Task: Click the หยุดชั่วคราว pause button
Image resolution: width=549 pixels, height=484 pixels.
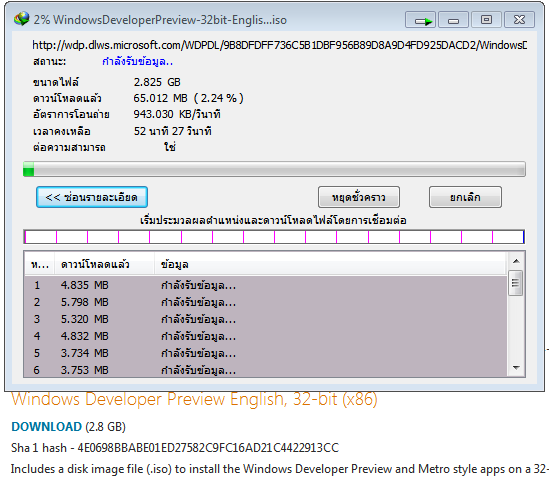Action: pyautogui.click(x=359, y=197)
